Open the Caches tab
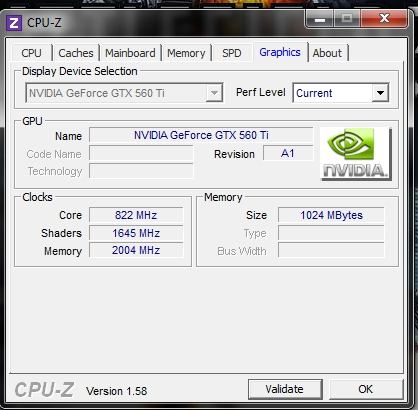Viewport: 418px width, 410px height. click(x=76, y=53)
